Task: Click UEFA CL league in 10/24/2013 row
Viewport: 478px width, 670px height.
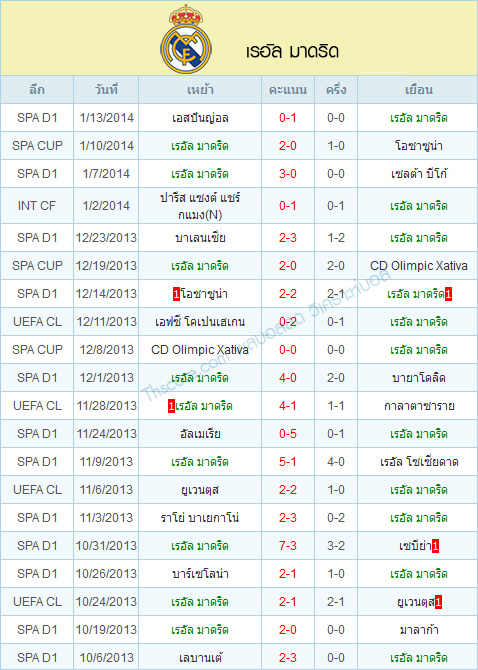Action: tap(37, 602)
